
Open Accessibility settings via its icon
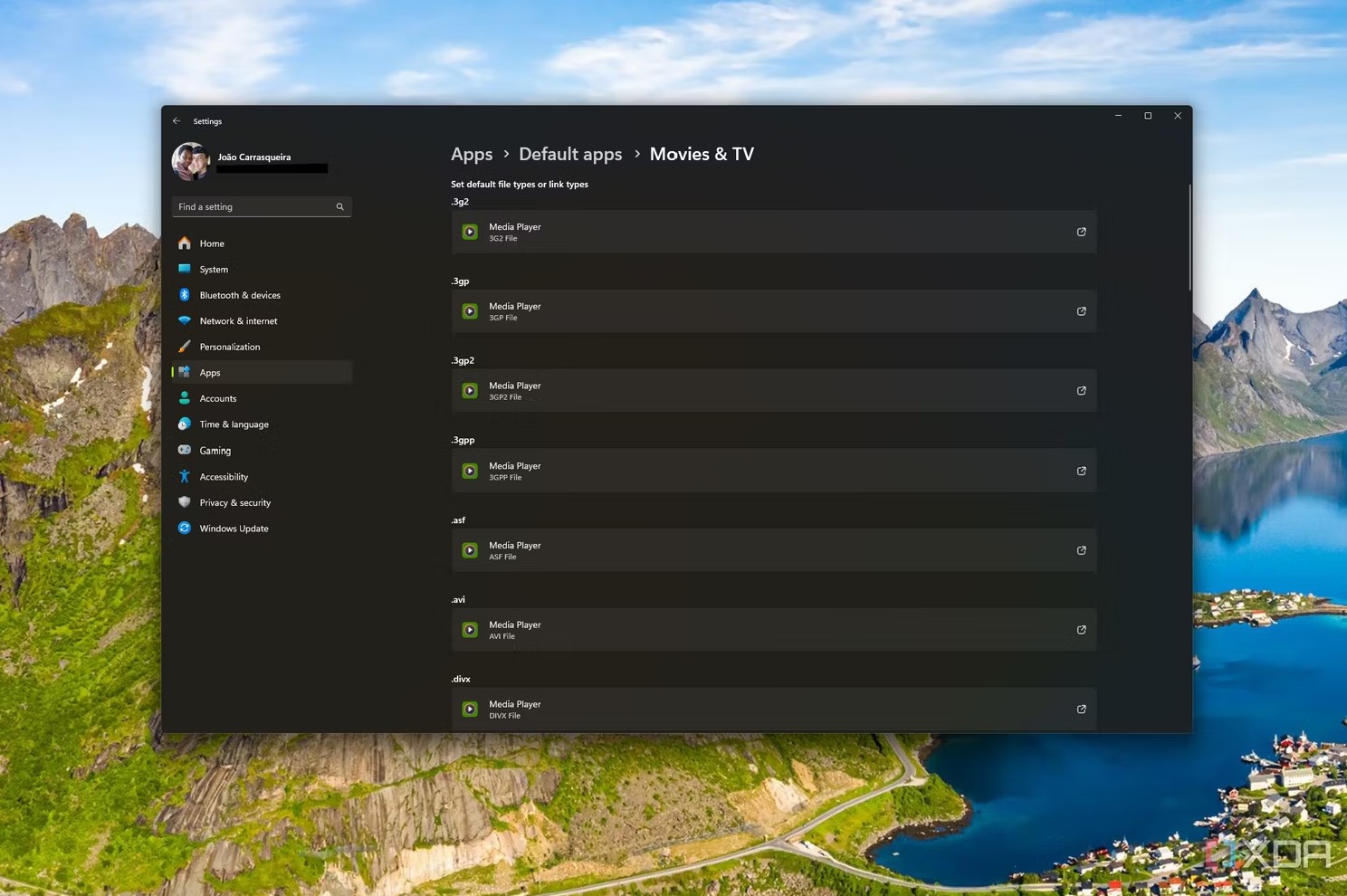185,476
